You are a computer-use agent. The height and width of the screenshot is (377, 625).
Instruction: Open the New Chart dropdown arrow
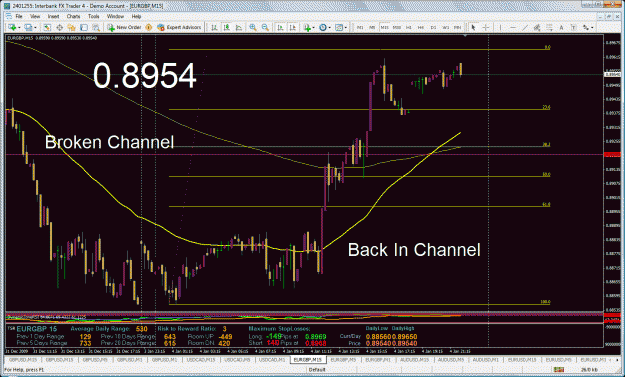coord(18,27)
